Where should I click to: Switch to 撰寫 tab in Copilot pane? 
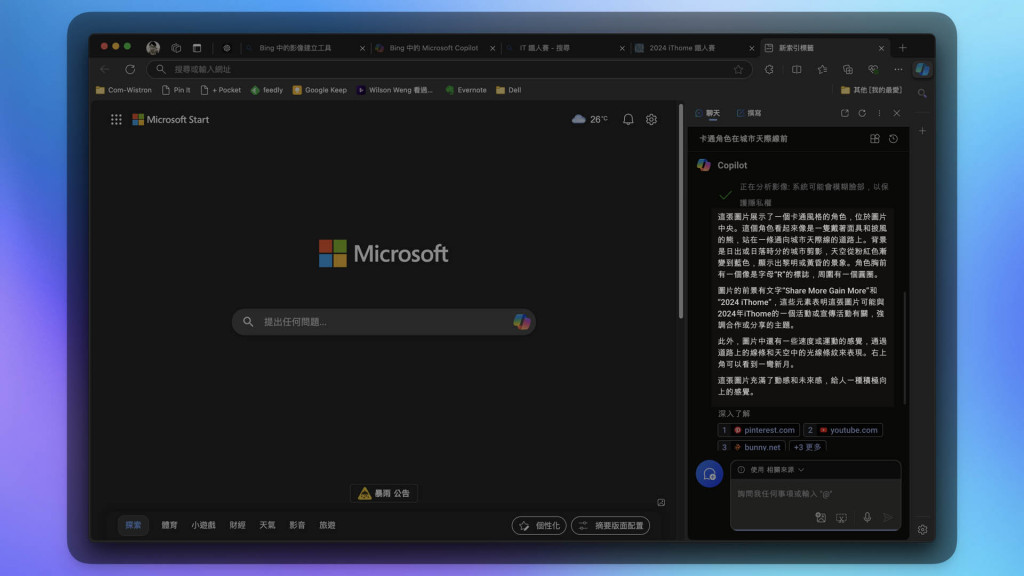point(749,113)
